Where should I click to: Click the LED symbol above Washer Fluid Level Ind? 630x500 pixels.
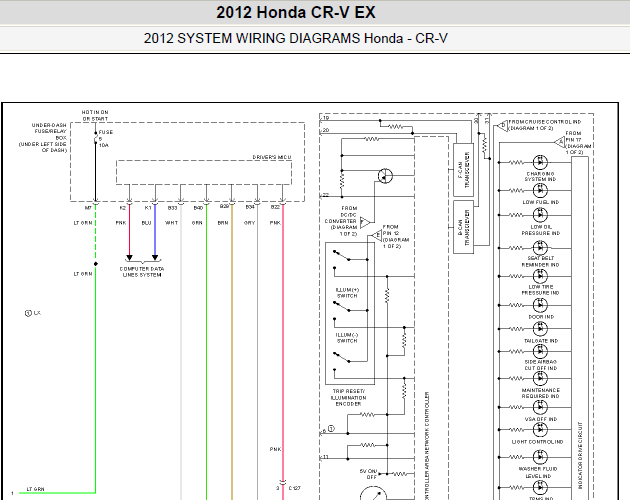click(540, 457)
